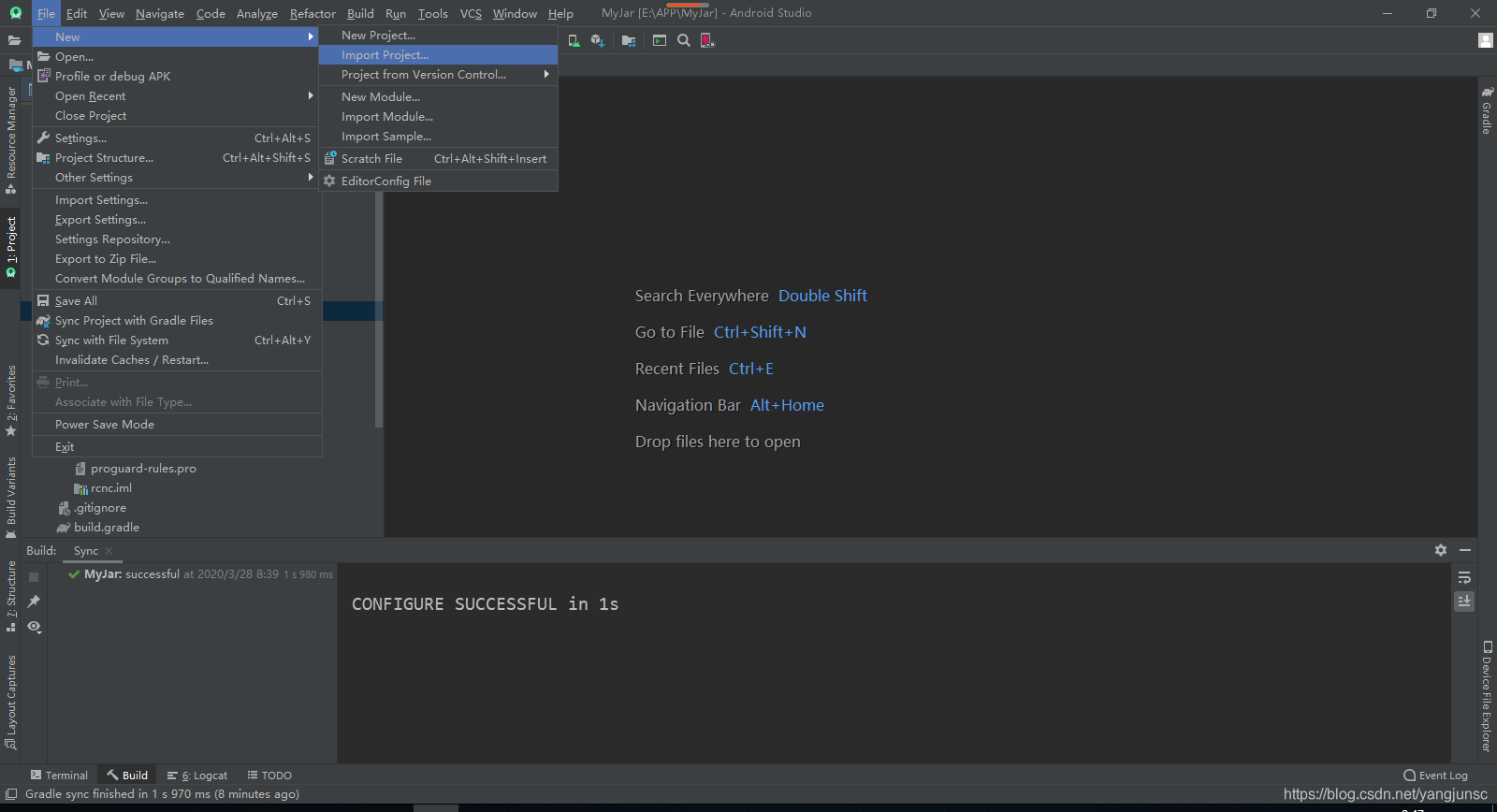Choose EditorConfig File entry
The image size is (1497, 812).
point(438,181)
